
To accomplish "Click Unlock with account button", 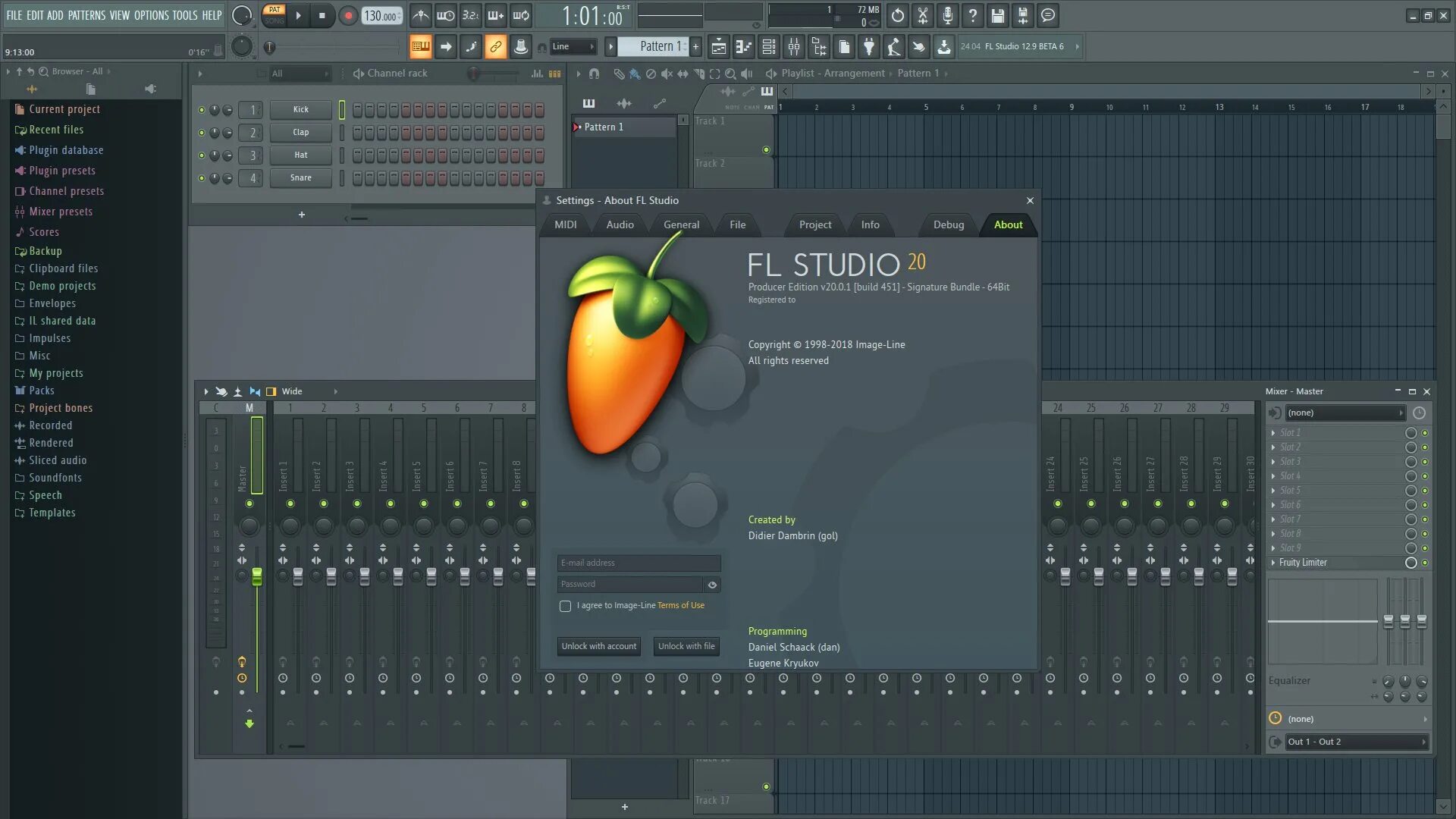I will (x=598, y=645).
